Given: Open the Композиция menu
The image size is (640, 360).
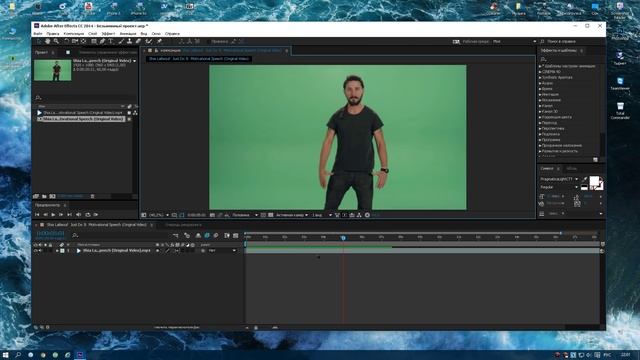Looking at the screenshot, I should pyautogui.click(x=74, y=33).
